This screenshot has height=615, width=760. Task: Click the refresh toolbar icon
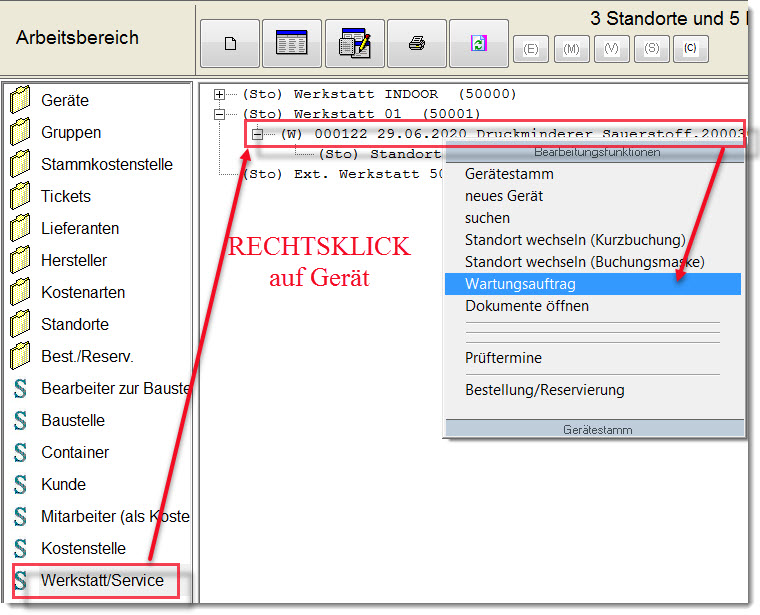point(479,44)
